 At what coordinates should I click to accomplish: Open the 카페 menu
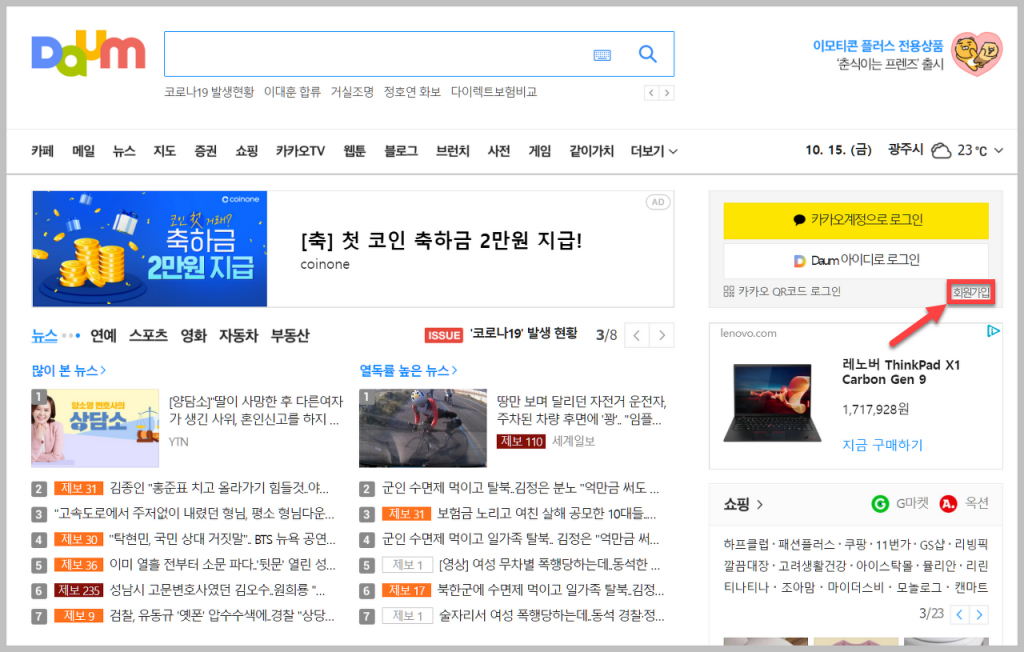[42, 151]
